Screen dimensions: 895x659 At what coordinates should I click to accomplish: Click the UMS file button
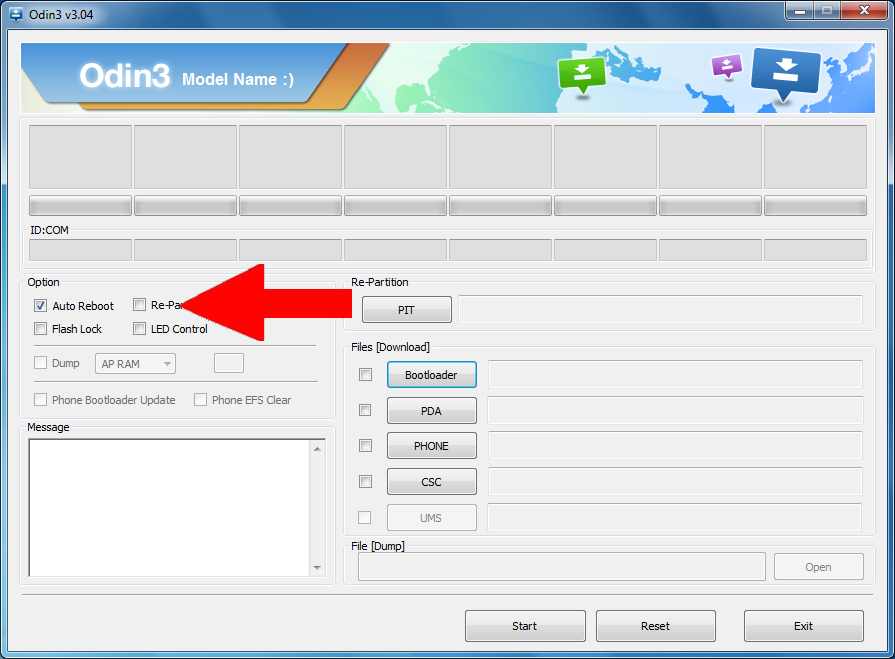[432, 518]
